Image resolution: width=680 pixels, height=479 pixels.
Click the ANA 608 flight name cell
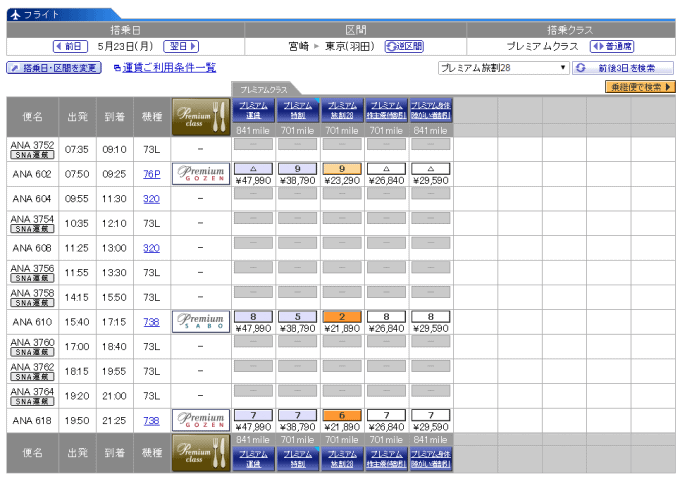[33, 248]
